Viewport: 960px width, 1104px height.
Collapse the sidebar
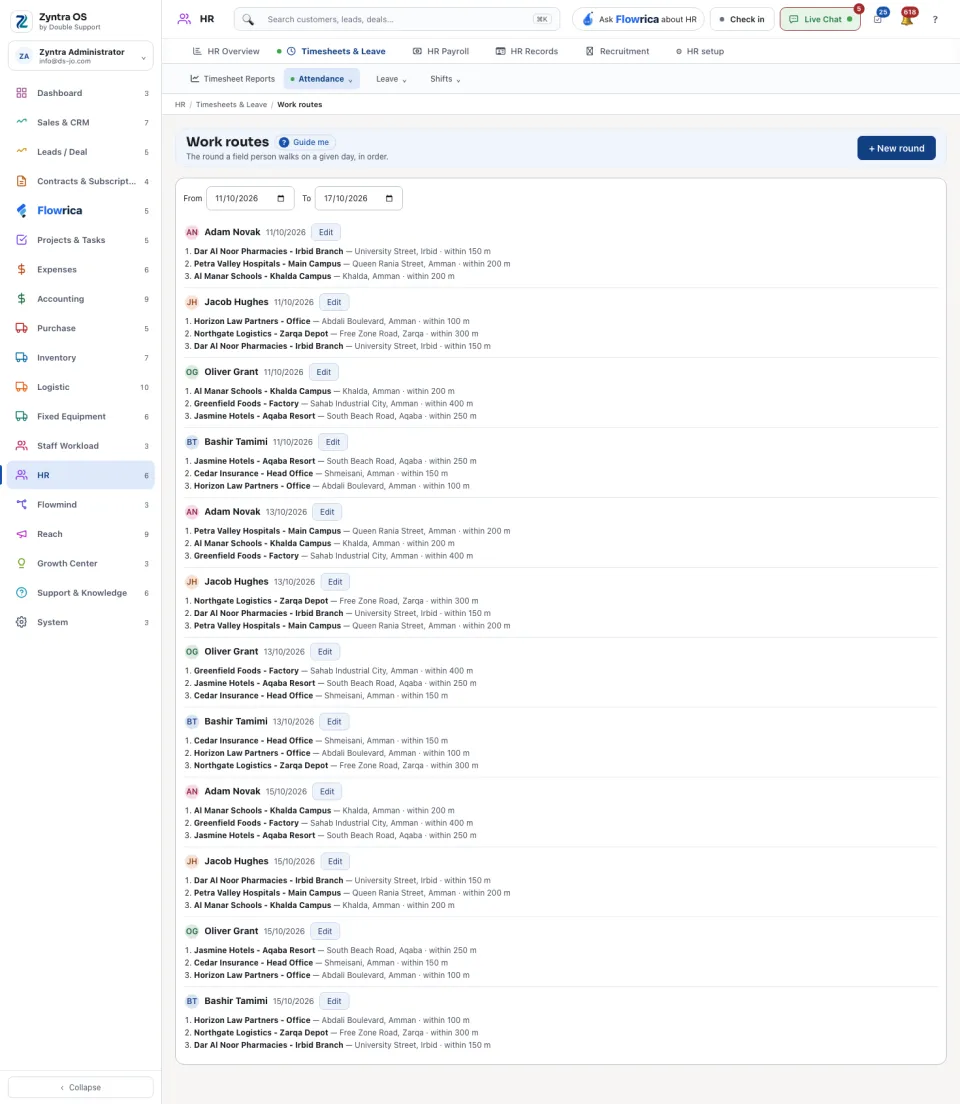pos(81,1087)
